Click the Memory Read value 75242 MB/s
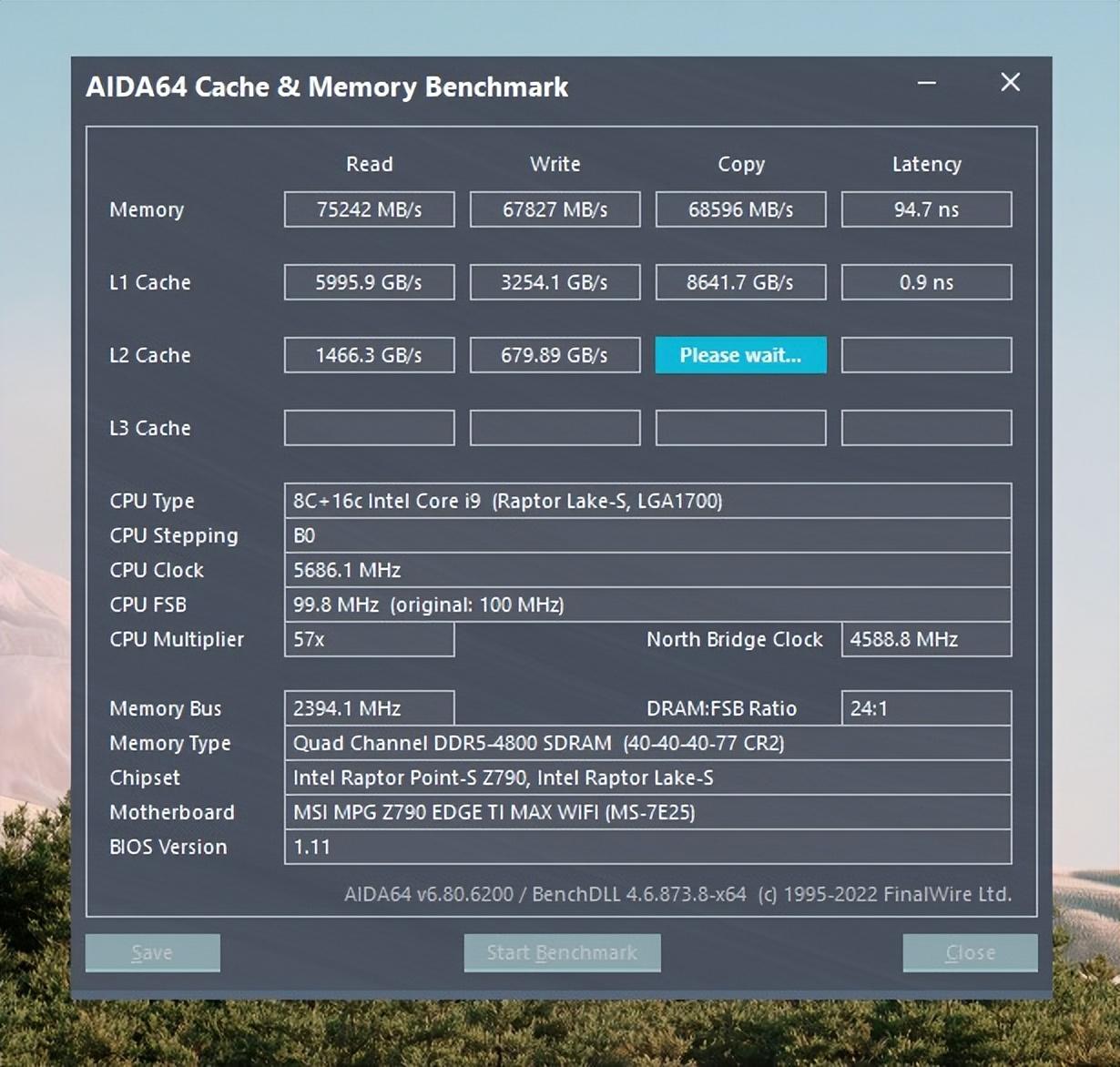Image resolution: width=1120 pixels, height=1067 pixels. click(x=370, y=209)
